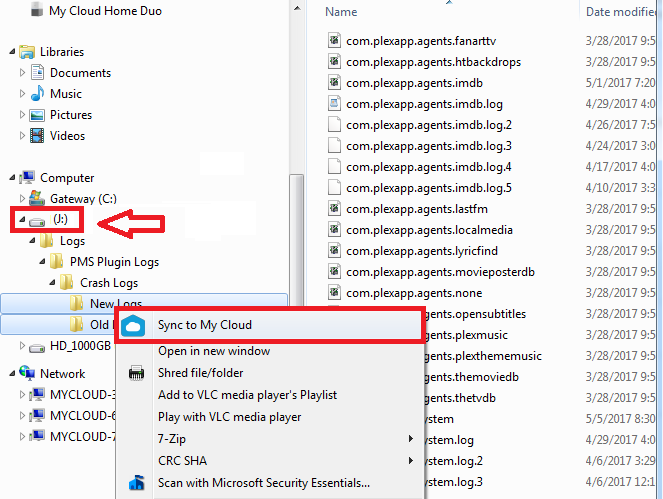Click the Crash Logs folder icon
Viewport: 663px width, 499px height.
pos(67,282)
